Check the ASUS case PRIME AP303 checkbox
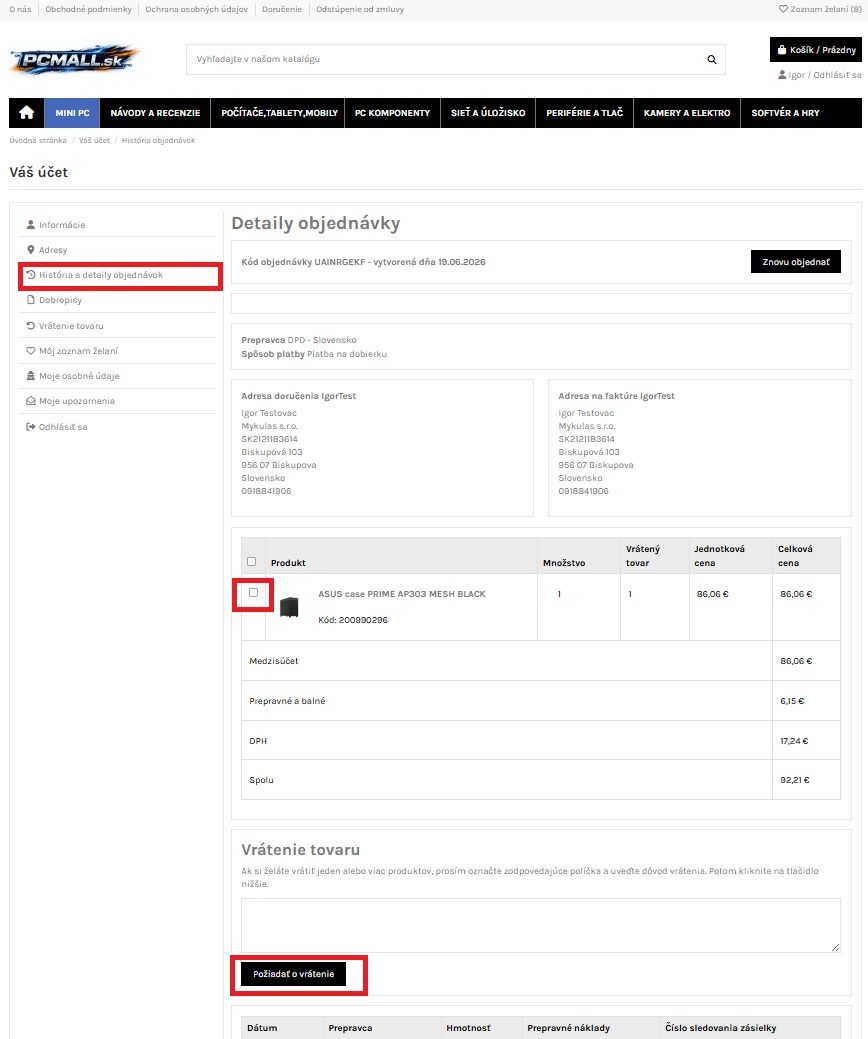The height and width of the screenshot is (1039, 868). 253,593
